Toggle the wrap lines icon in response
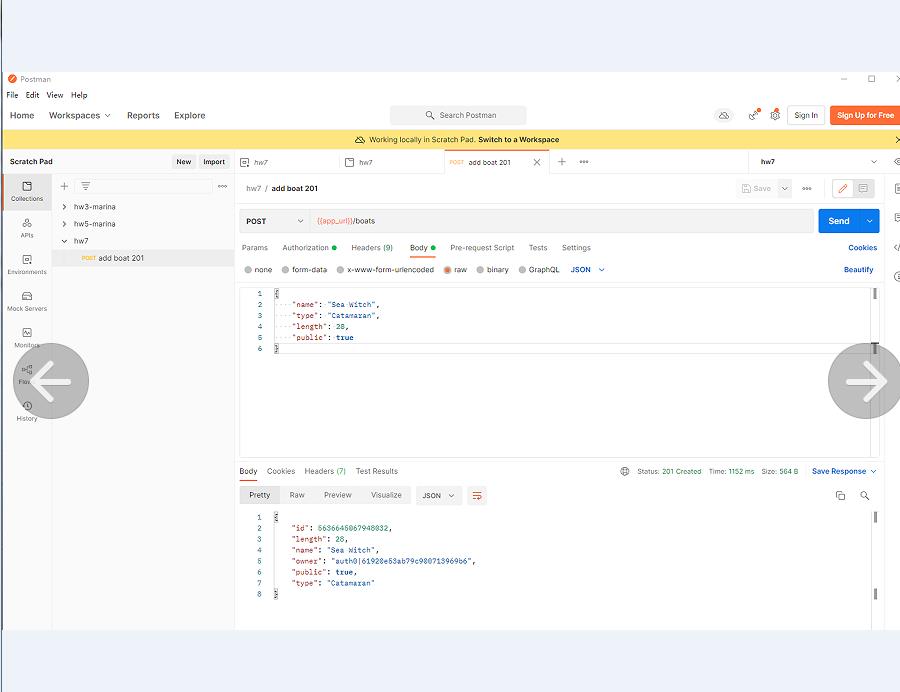Screen dimensions: 900x692 pyautogui.click(x=477, y=496)
